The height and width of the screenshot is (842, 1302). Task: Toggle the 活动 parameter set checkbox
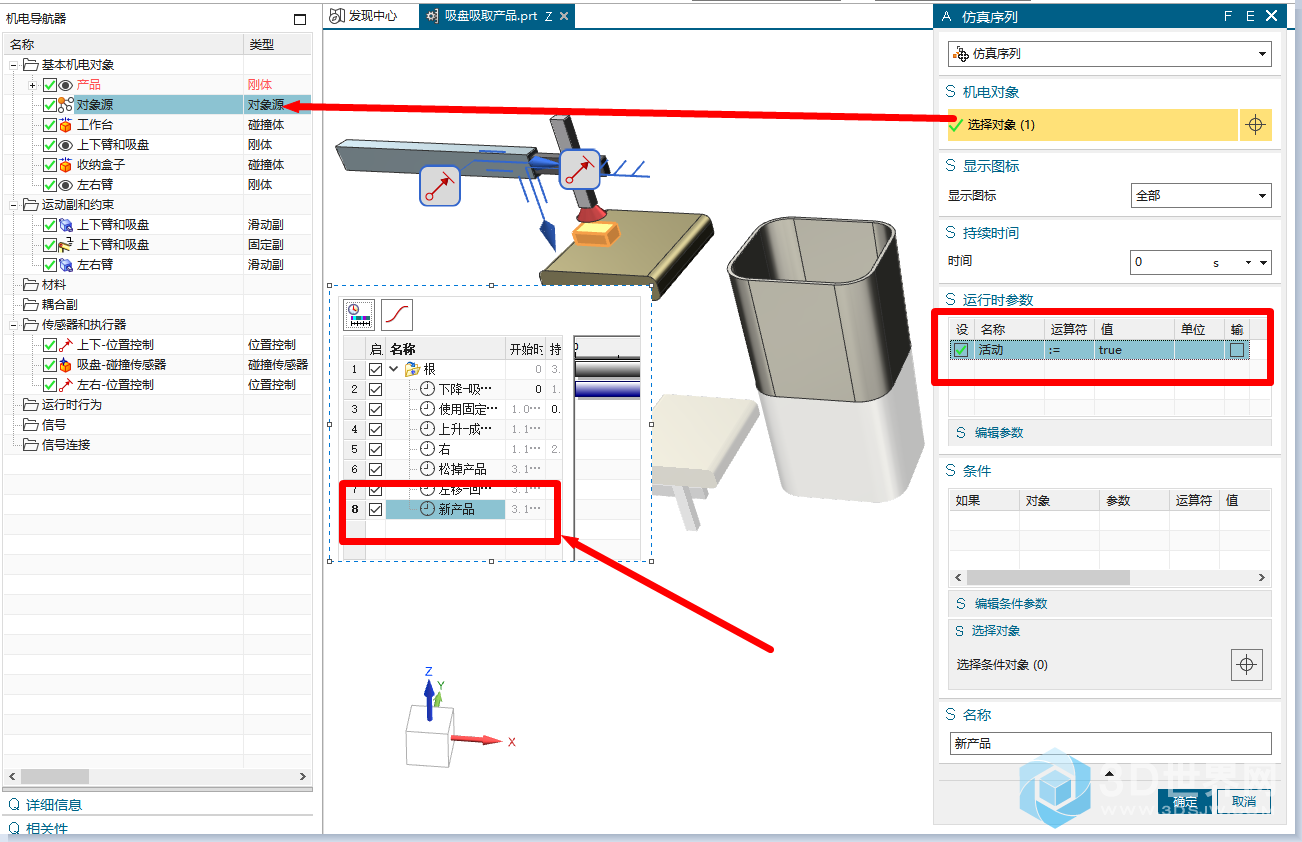961,350
